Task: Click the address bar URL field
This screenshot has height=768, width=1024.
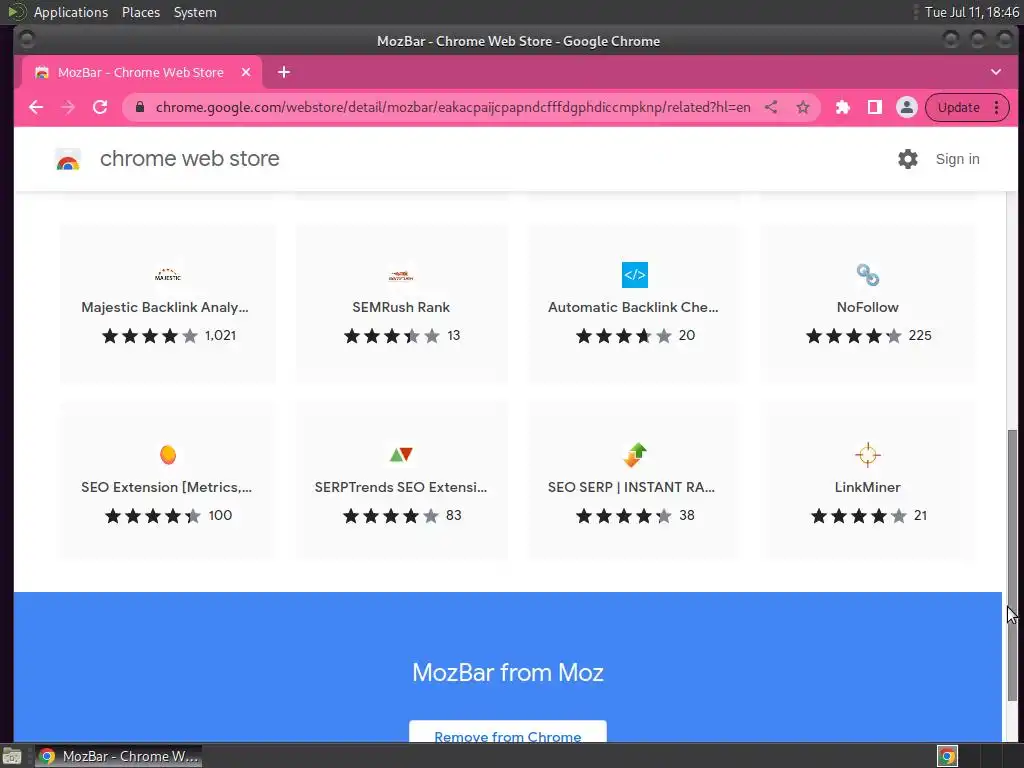Action: tap(453, 107)
